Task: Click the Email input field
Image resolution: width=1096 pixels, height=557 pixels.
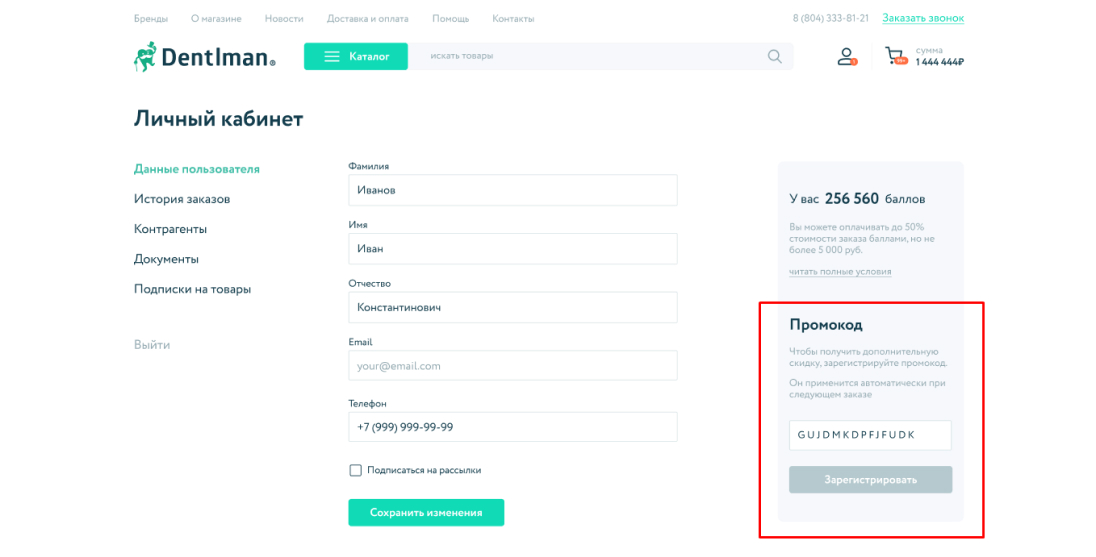Action: click(513, 366)
